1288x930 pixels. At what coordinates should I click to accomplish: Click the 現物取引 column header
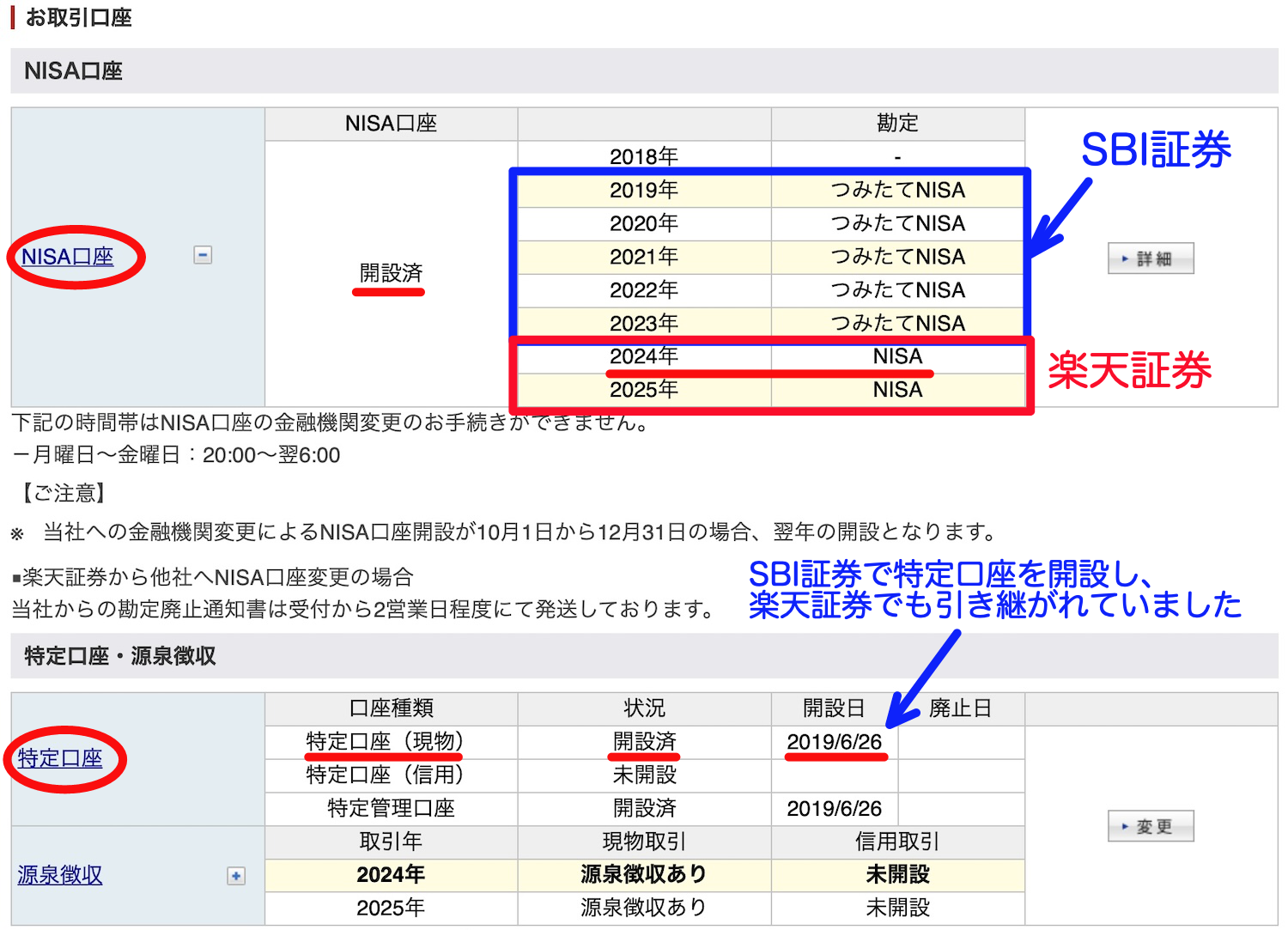645,842
